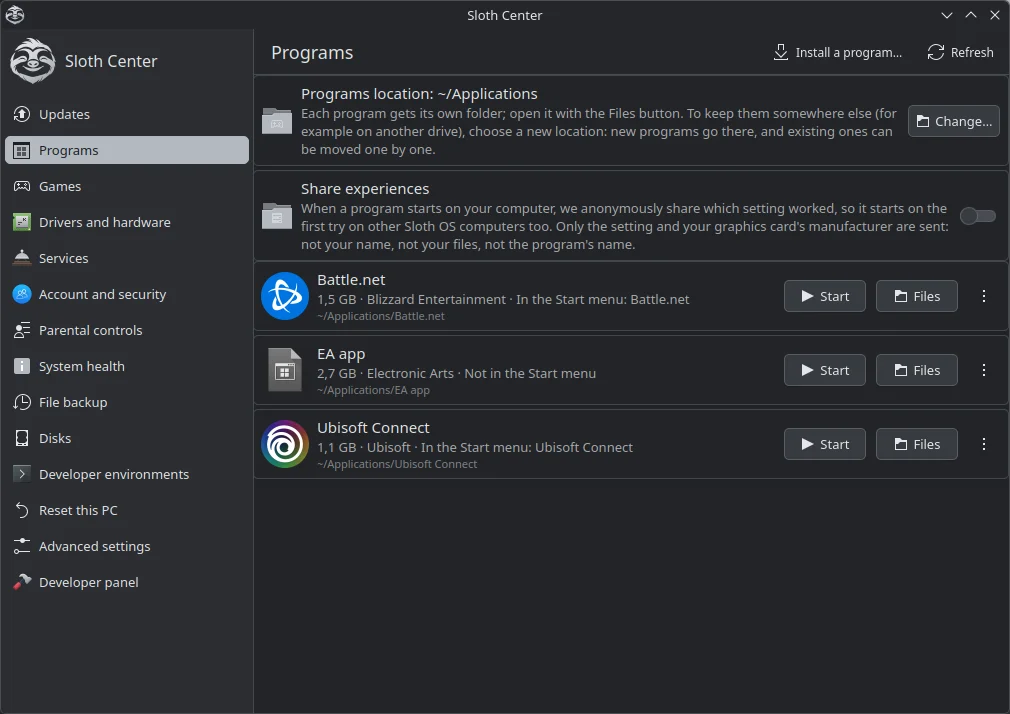Viewport: 1010px width, 714px height.
Task: Start the EA app
Action: pyautogui.click(x=824, y=370)
